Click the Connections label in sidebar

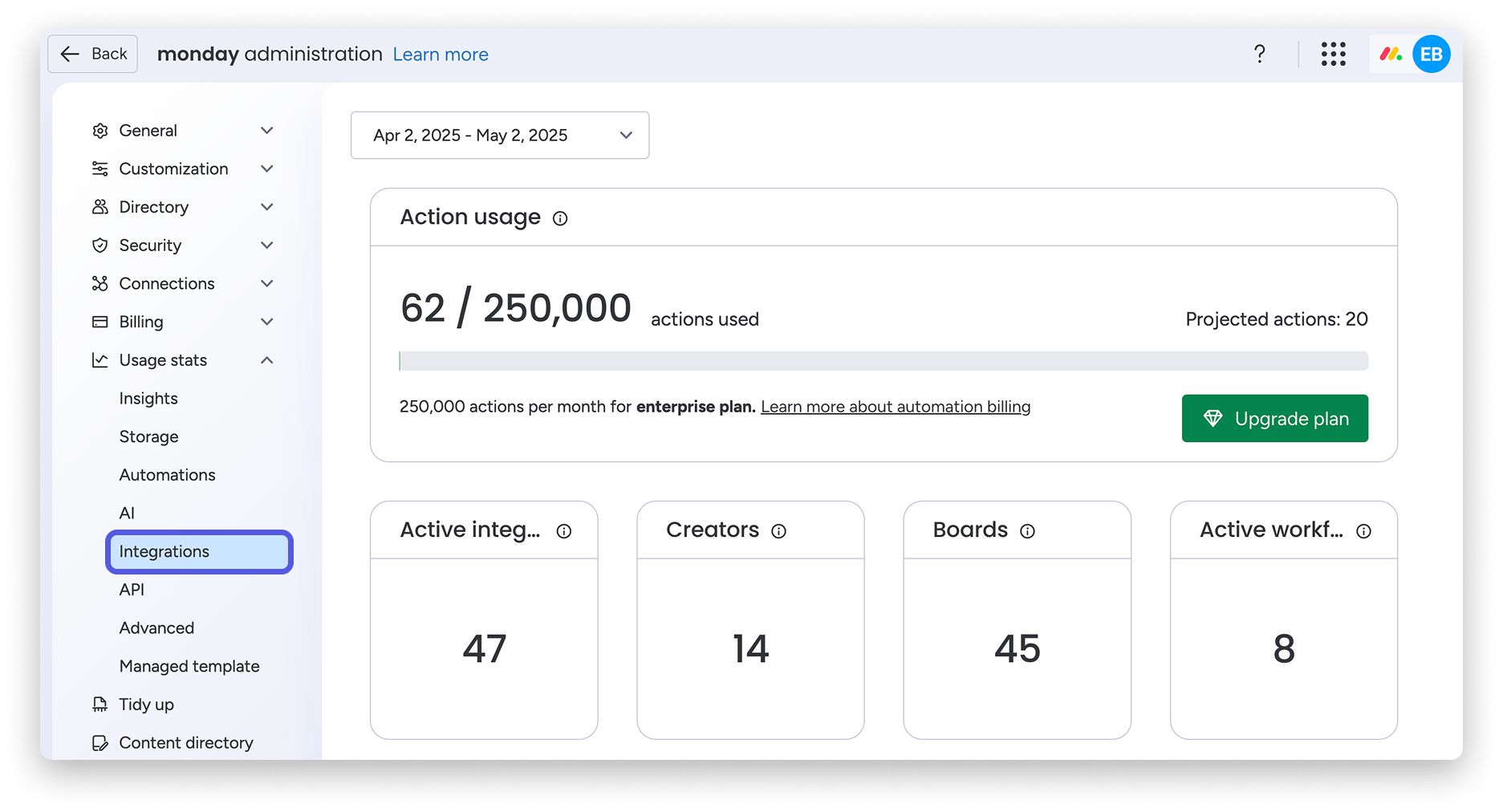click(167, 283)
